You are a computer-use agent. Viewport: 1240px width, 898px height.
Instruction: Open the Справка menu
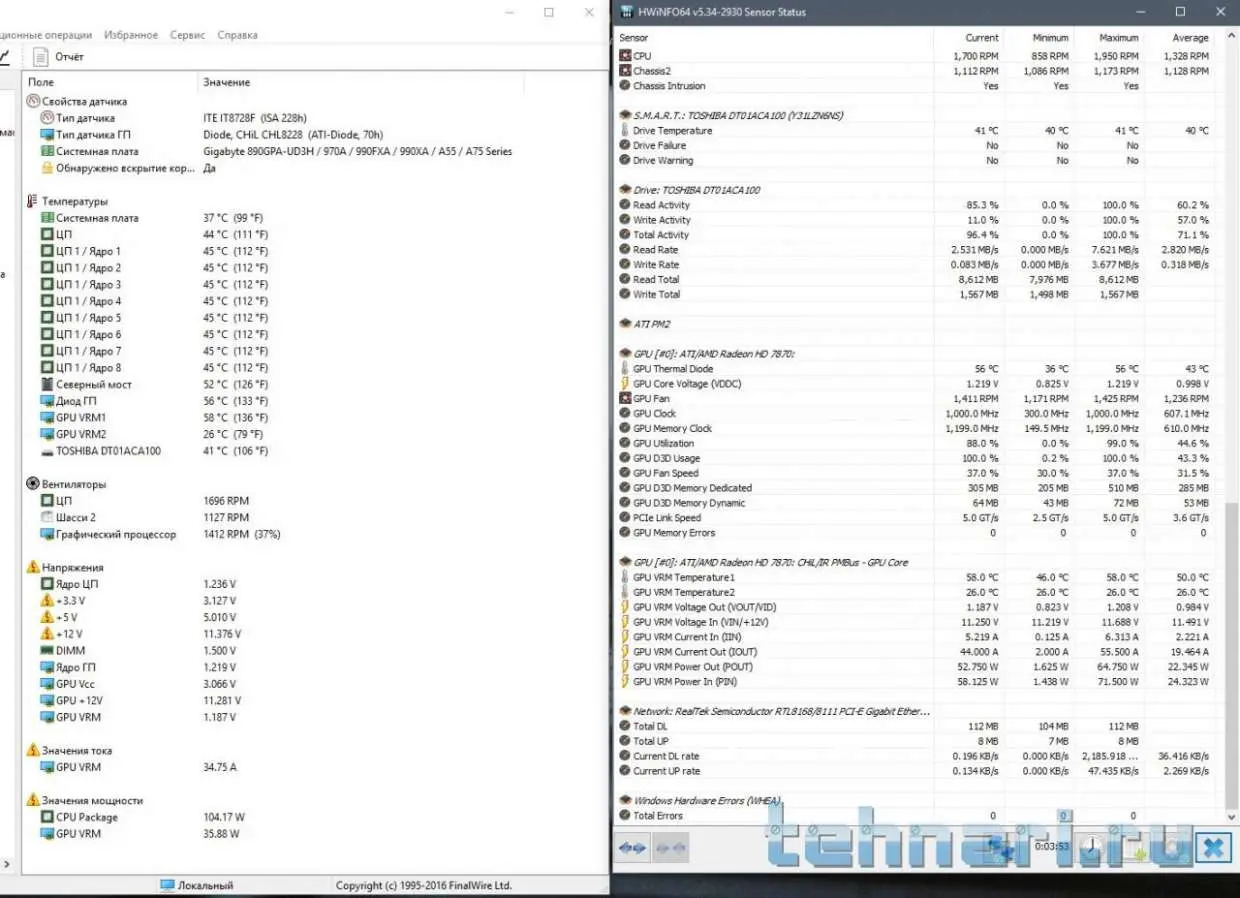[237, 35]
